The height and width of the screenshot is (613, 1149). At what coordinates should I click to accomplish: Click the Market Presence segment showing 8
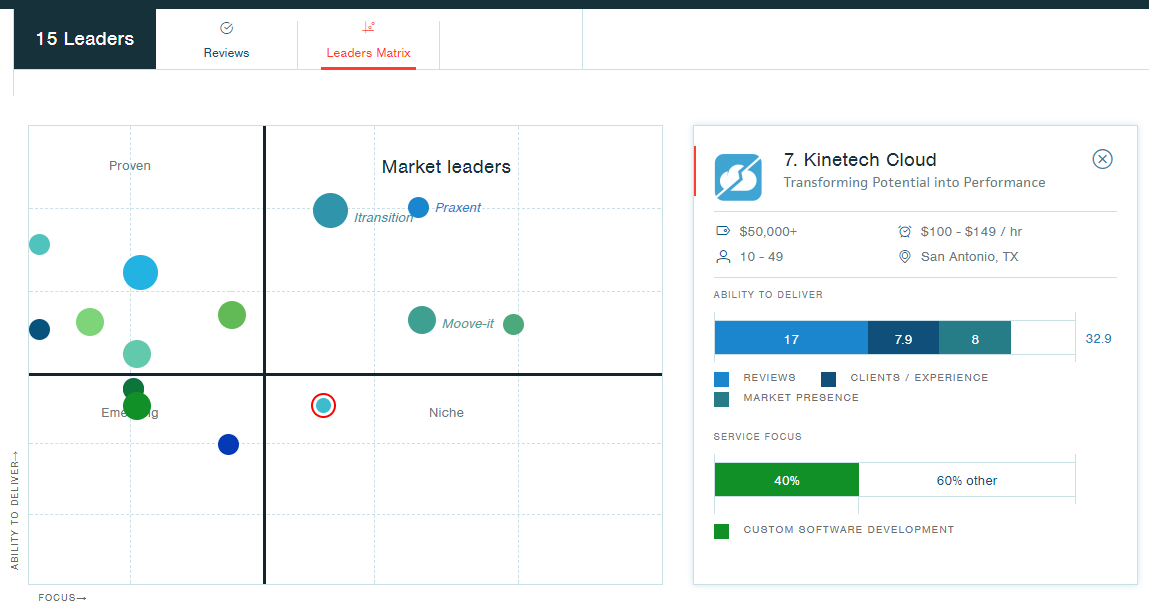[975, 338]
